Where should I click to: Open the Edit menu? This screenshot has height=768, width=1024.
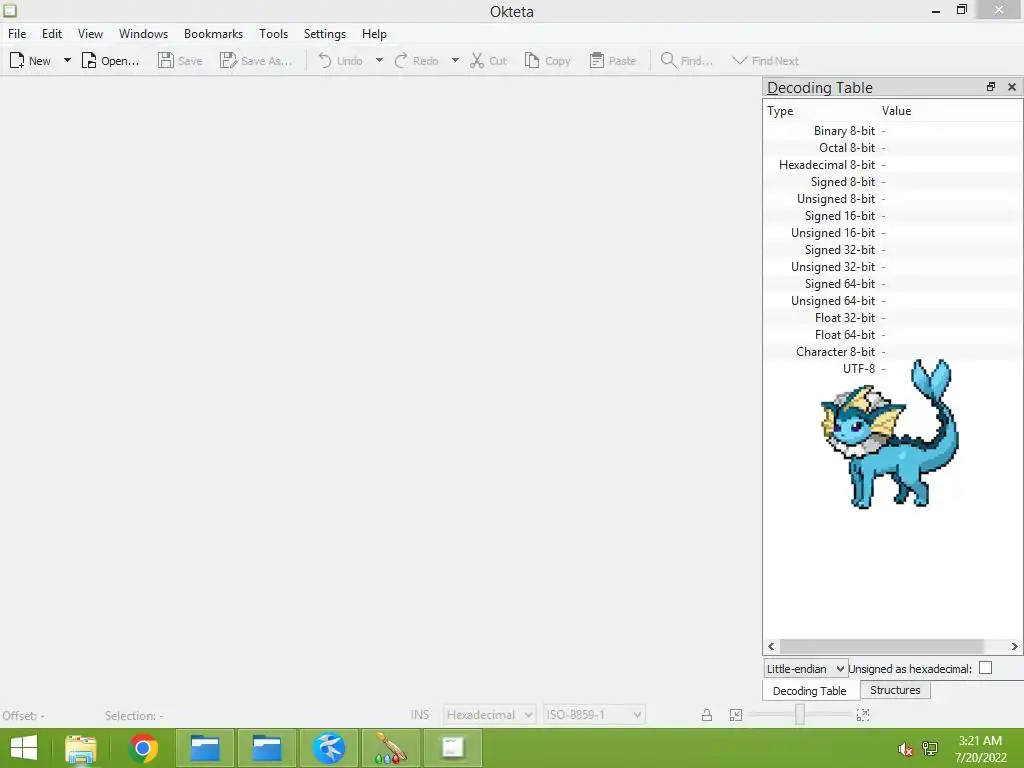(52, 34)
